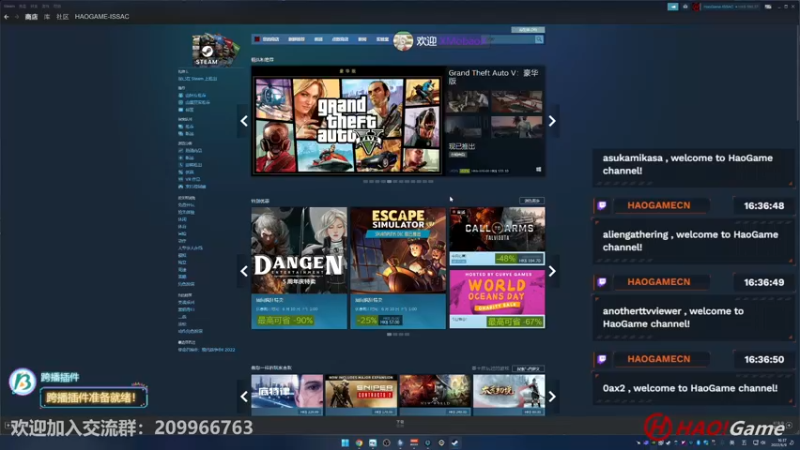Show previous special offers page

(244, 271)
